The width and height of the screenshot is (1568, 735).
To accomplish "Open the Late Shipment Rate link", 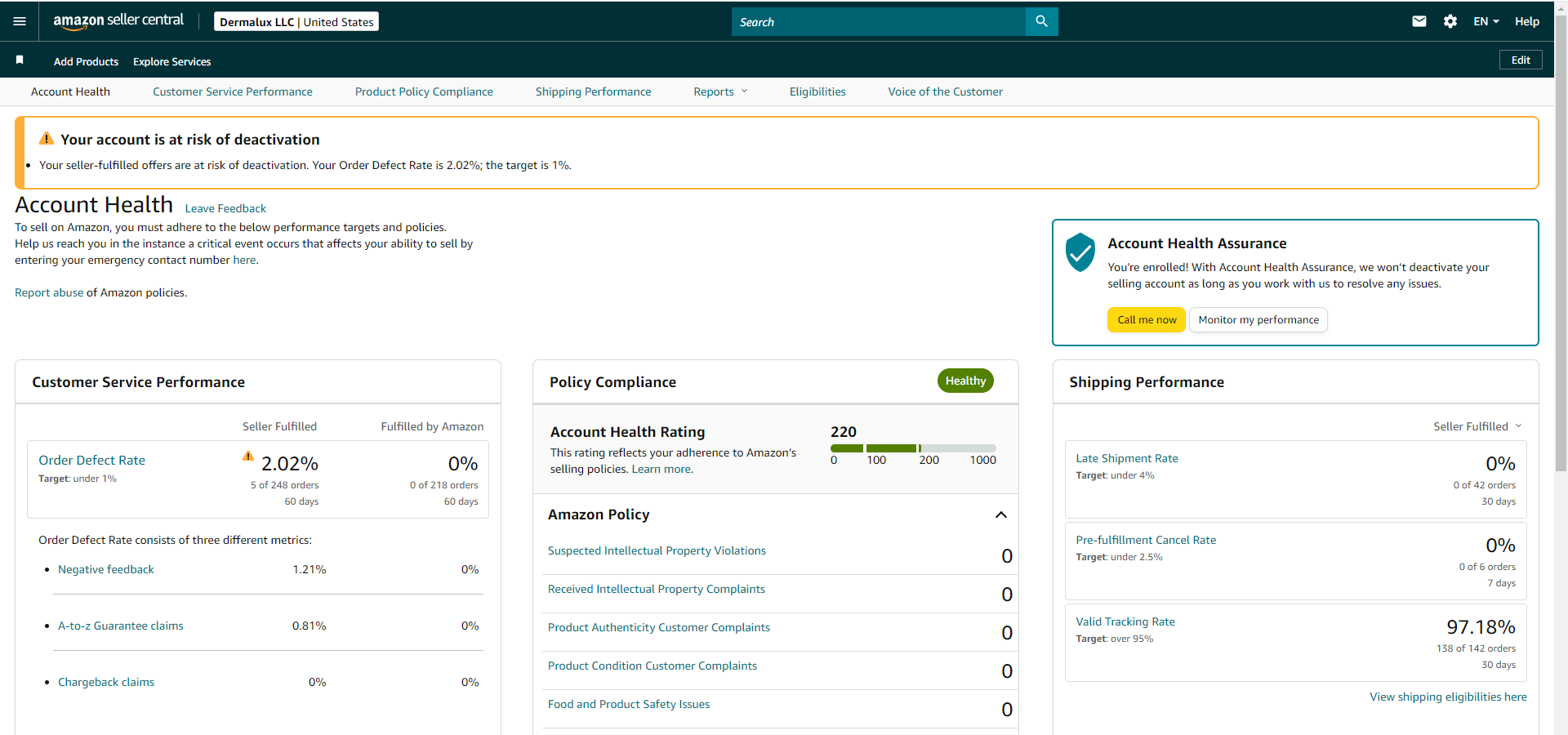I will (x=1127, y=458).
